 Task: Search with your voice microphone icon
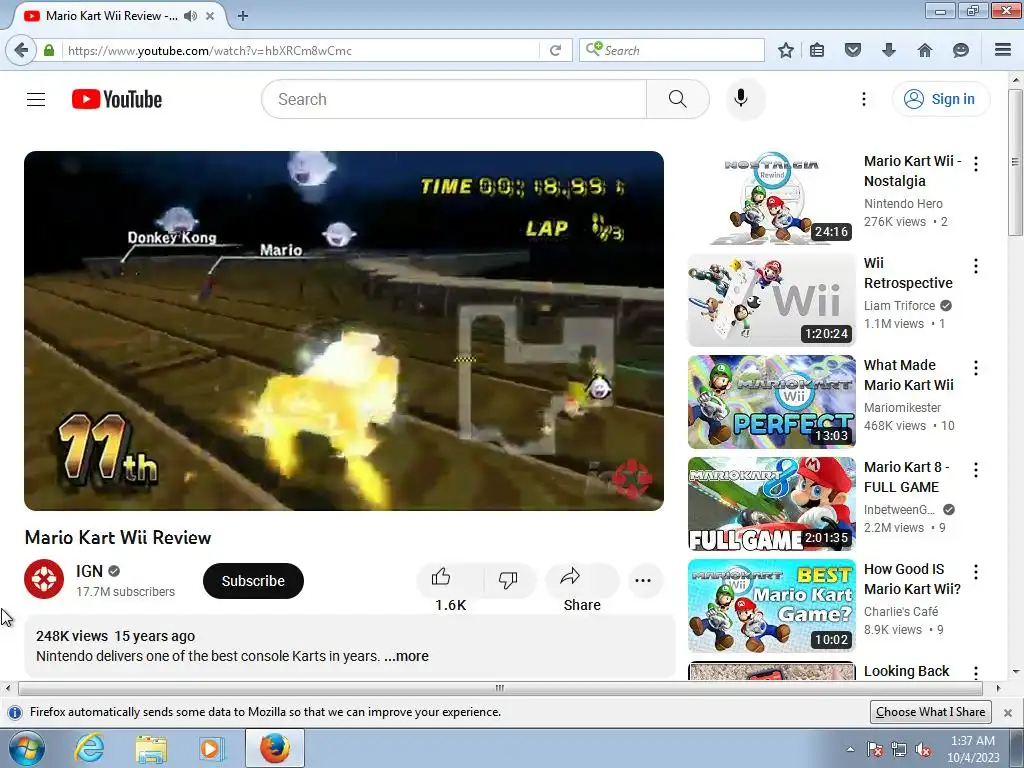[x=741, y=99]
